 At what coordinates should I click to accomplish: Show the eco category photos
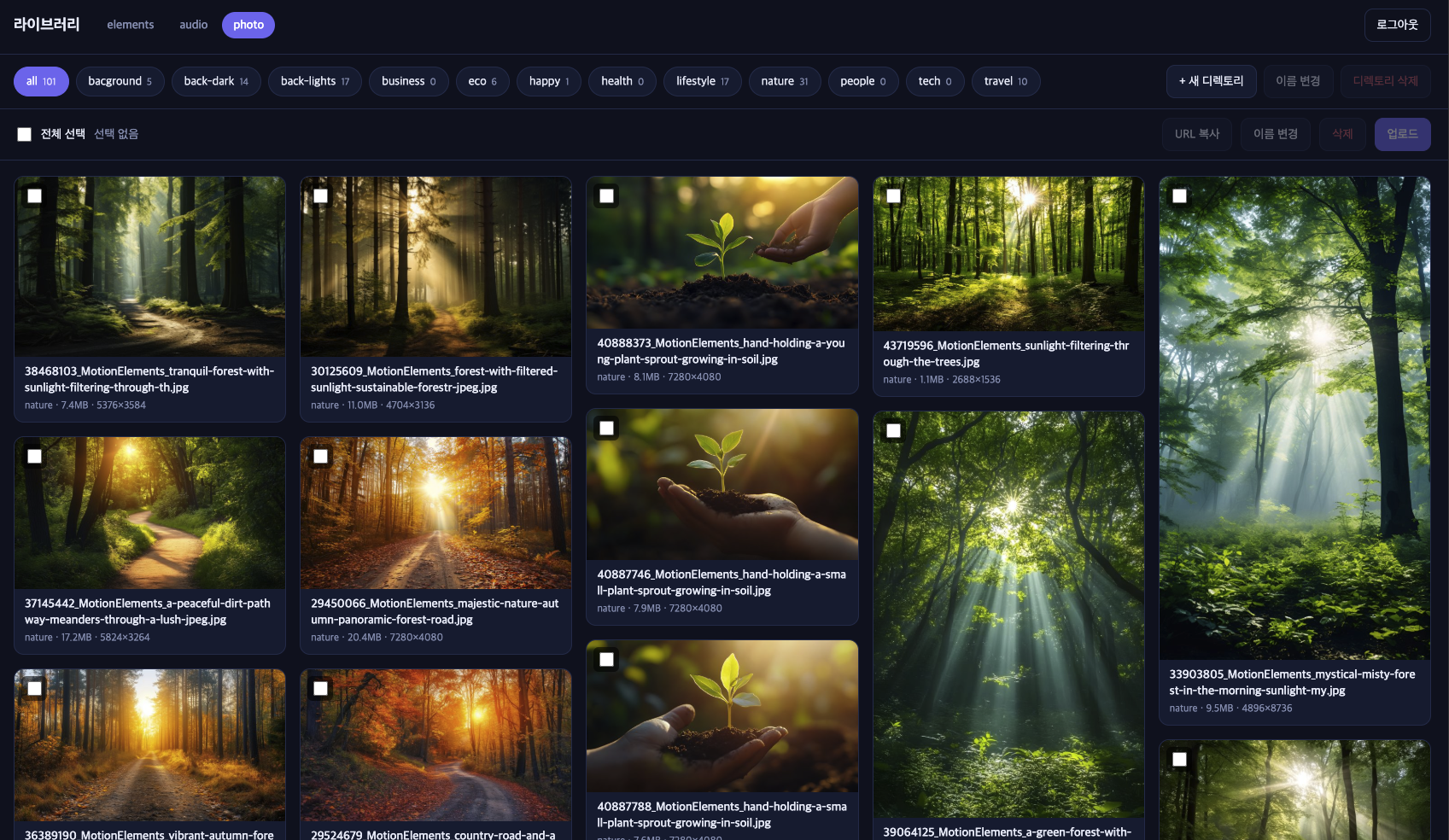[482, 81]
